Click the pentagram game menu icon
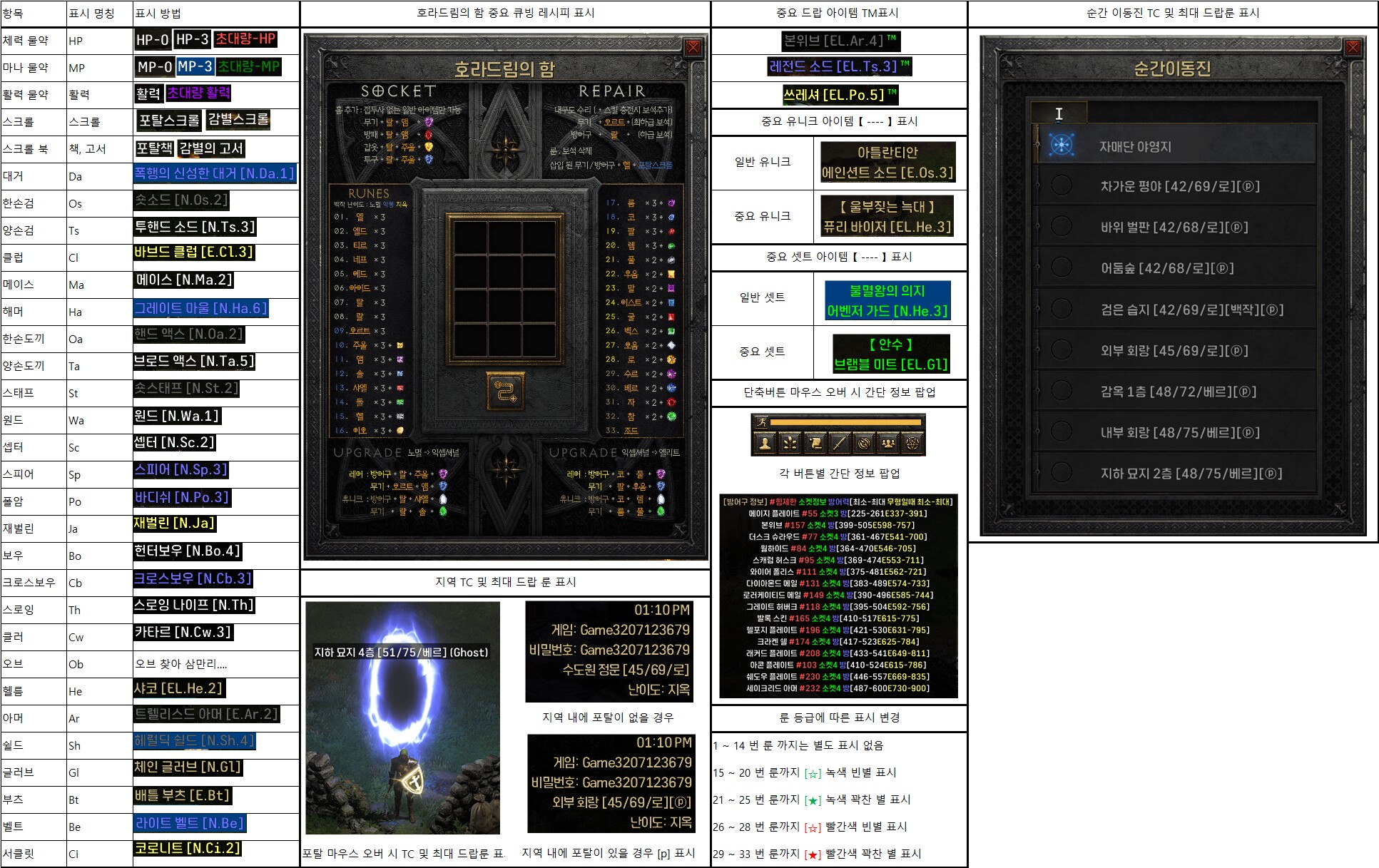1379x868 pixels. pyautogui.click(x=912, y=444)
